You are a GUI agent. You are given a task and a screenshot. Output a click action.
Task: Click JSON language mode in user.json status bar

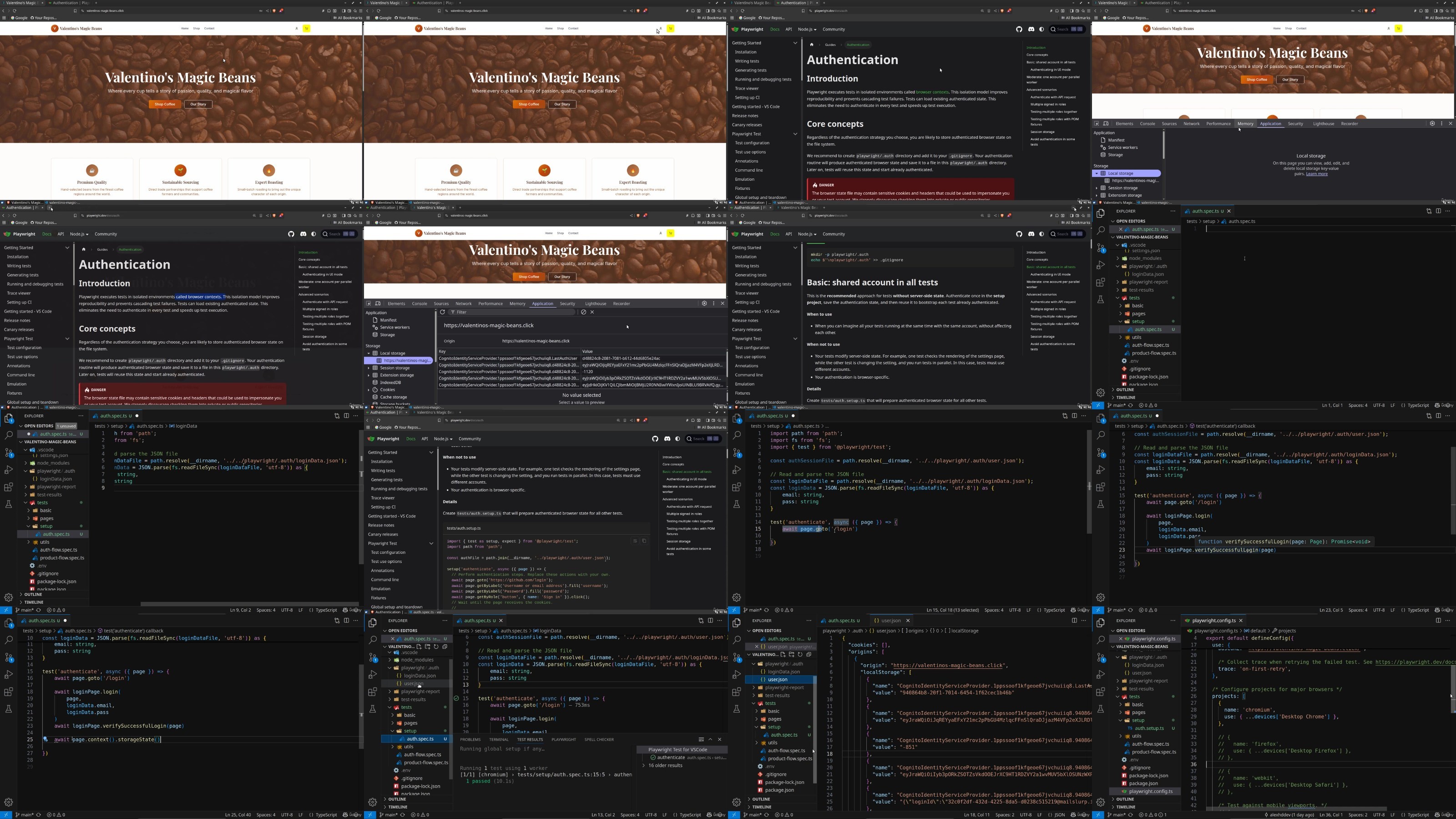pyautogui.click(x=1060, y=815)
